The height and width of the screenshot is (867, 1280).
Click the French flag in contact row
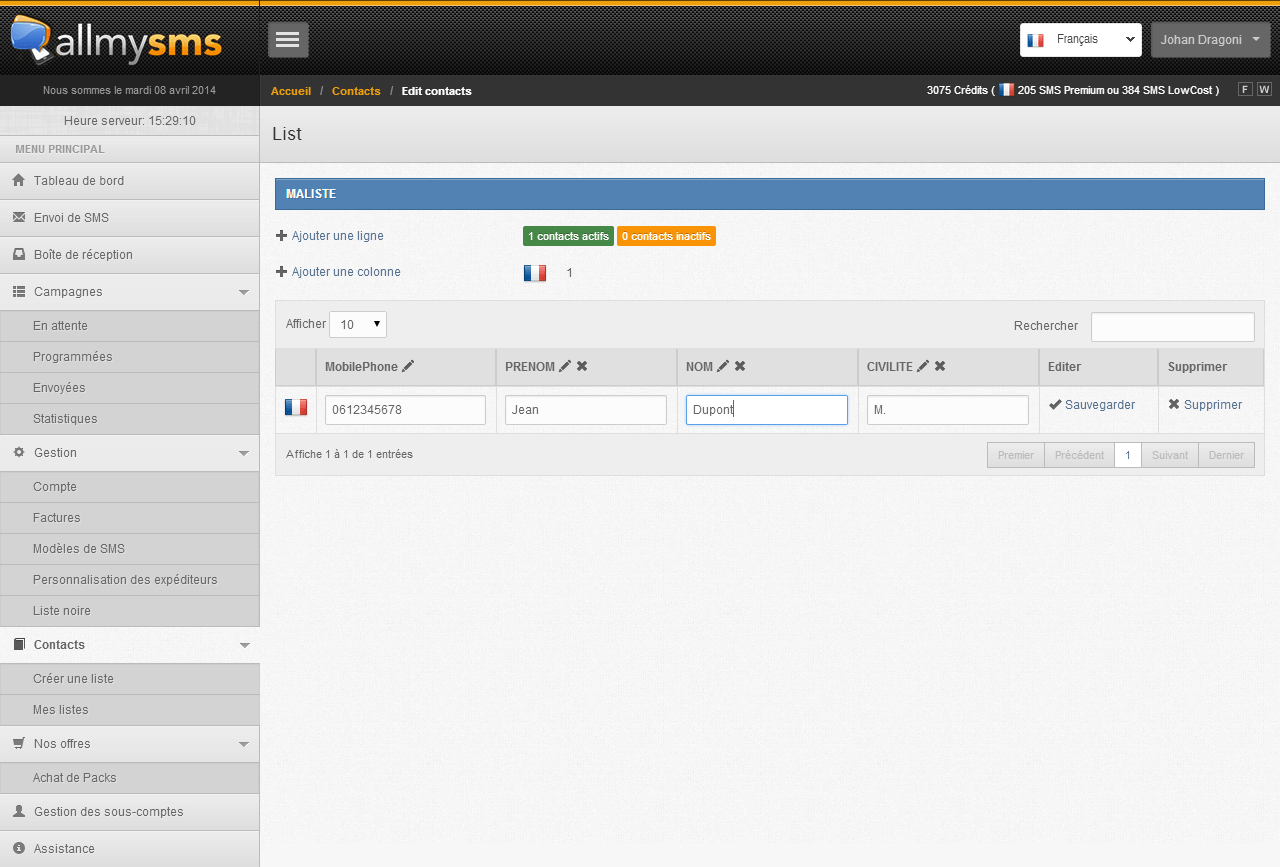296,407
